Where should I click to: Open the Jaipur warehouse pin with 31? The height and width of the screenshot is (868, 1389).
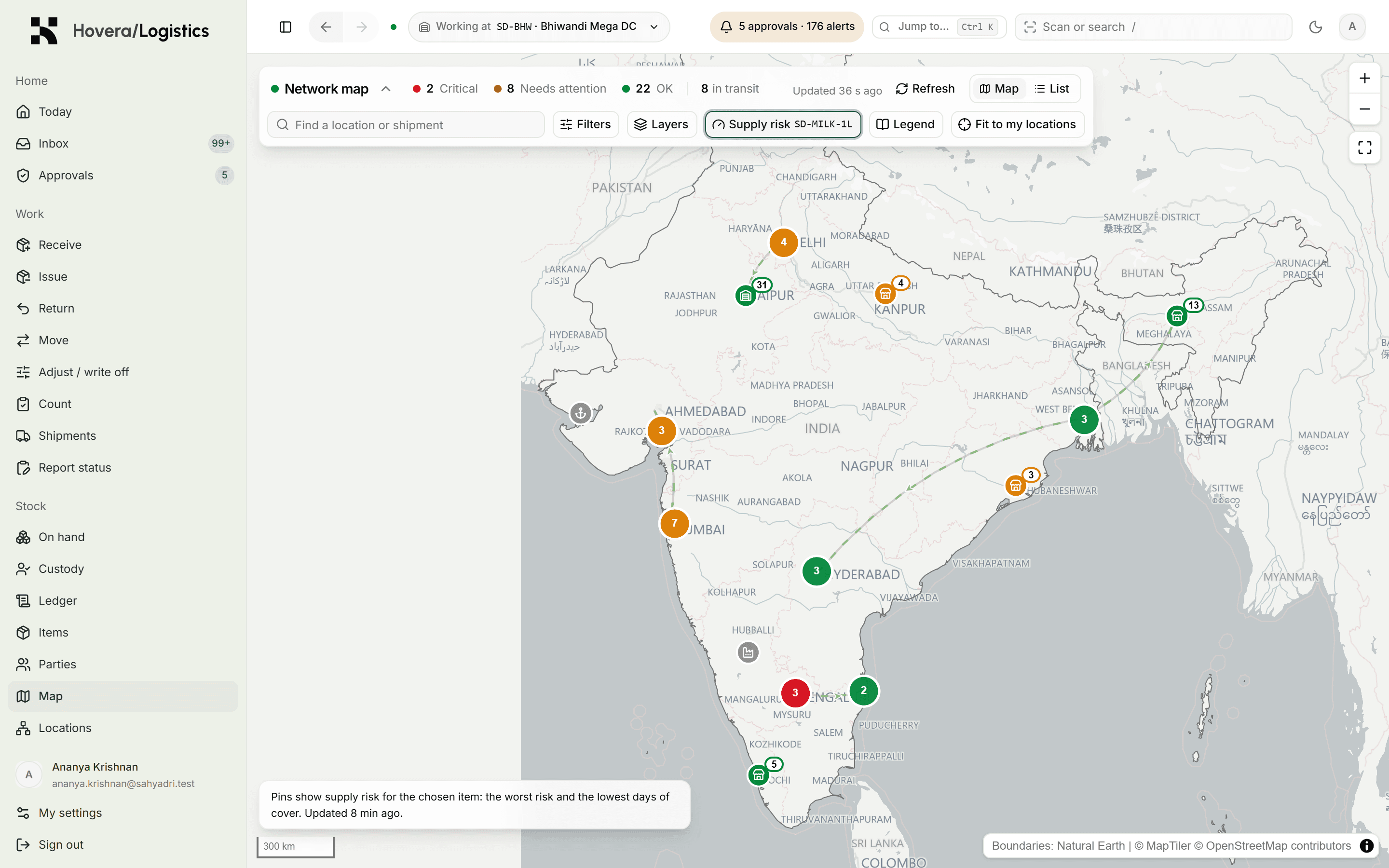[x=746, y=296]
